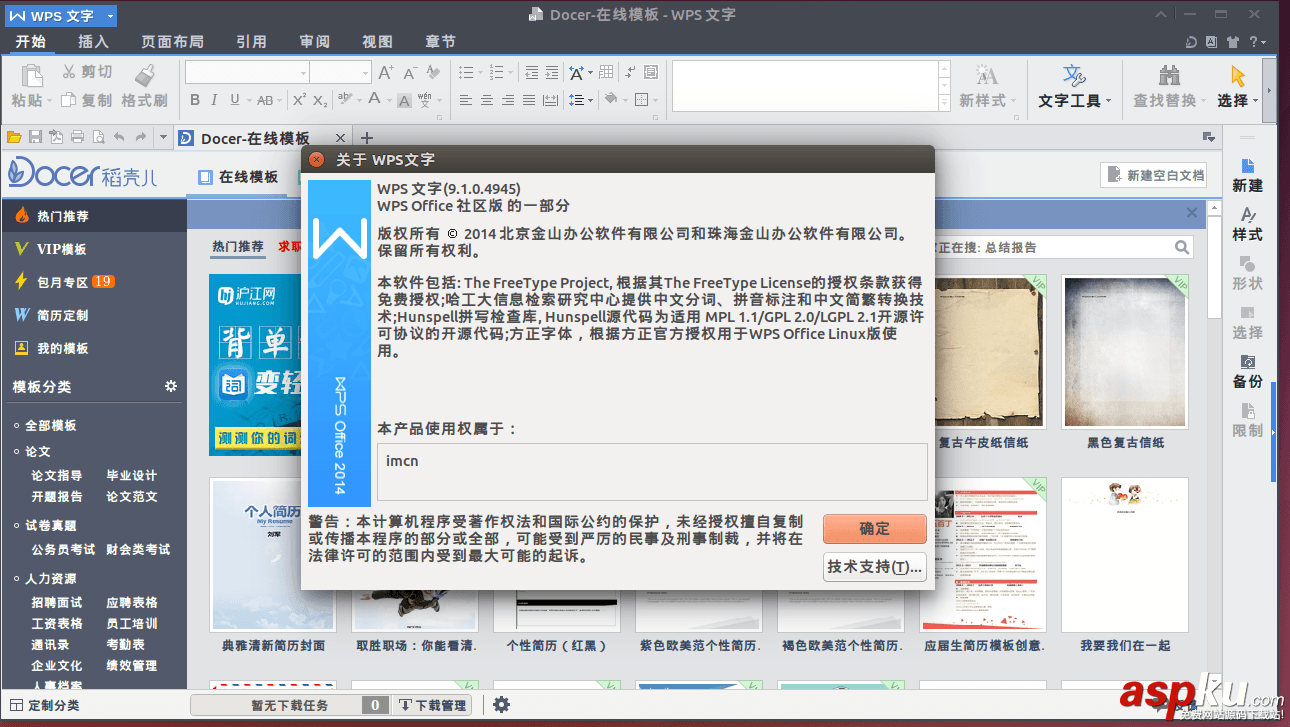The width and height of the screenshot is (1290, 727).
Task: Open the font name dropdown
Action: pyautogui.click(x=303, y=73)
